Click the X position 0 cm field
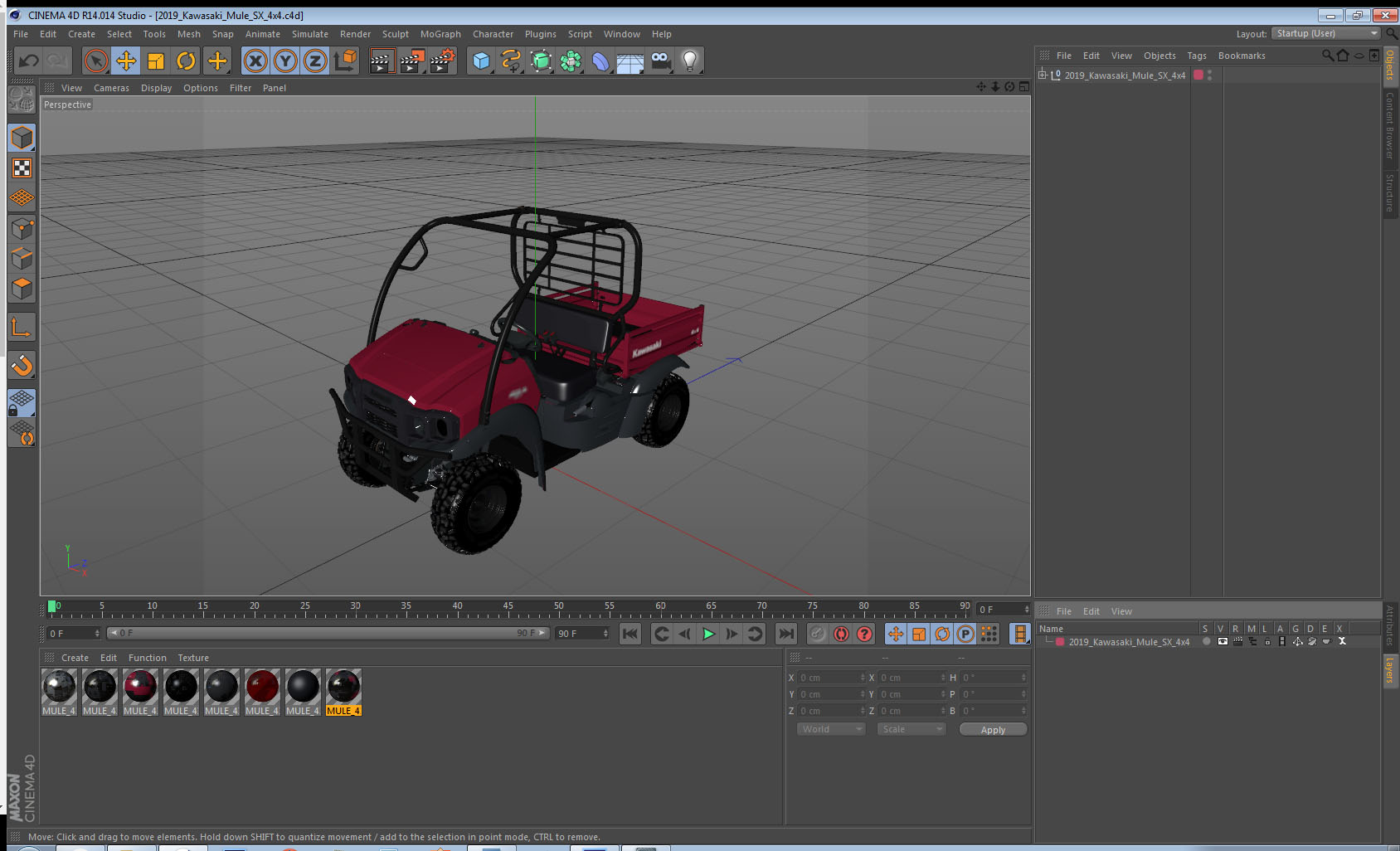Image resolution: width=1400 pixels, height=851 pixels. coord(832,678)
